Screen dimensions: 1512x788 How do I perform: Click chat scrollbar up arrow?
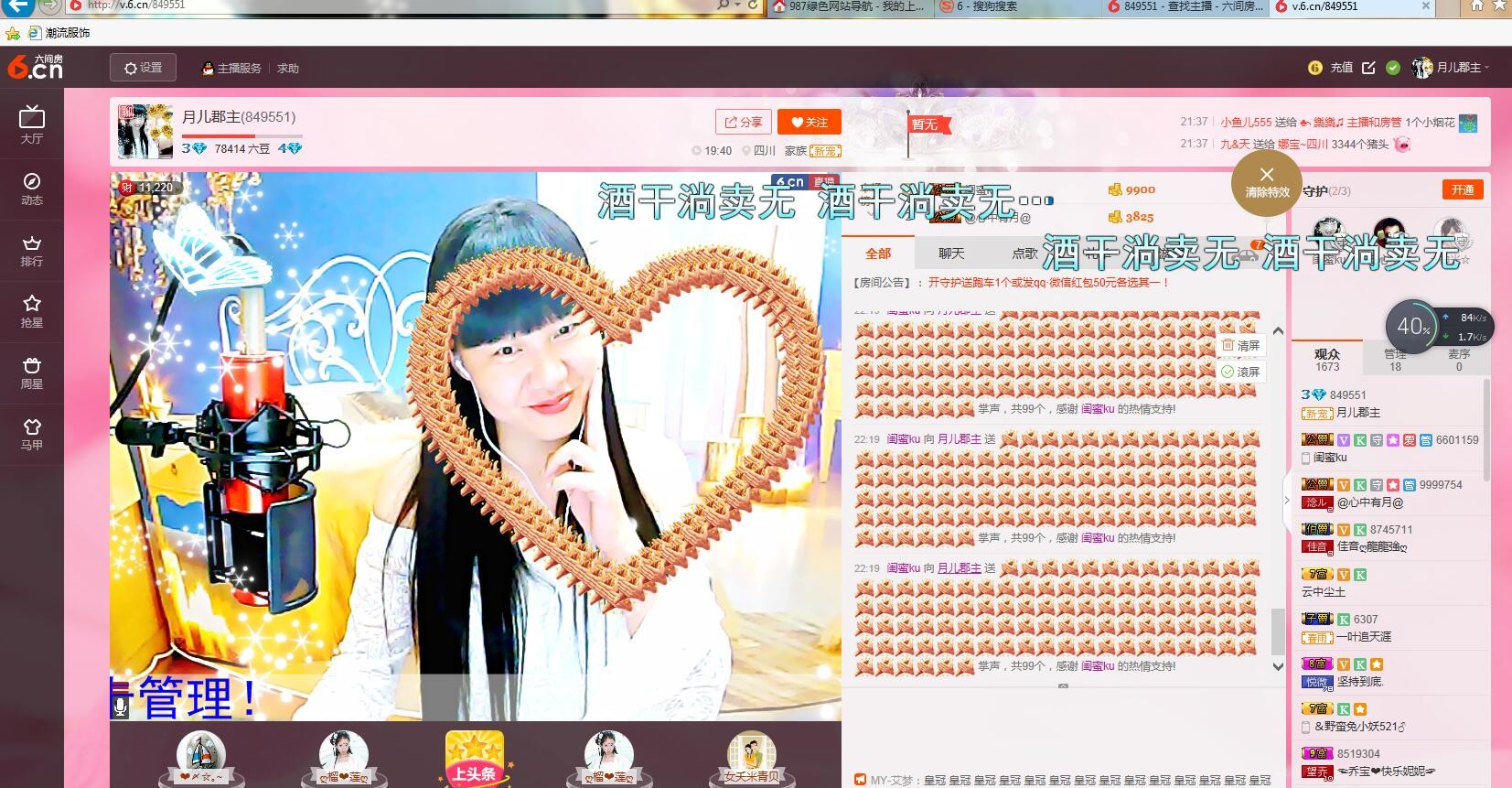pyautogui.click(x=1278, y=331)
